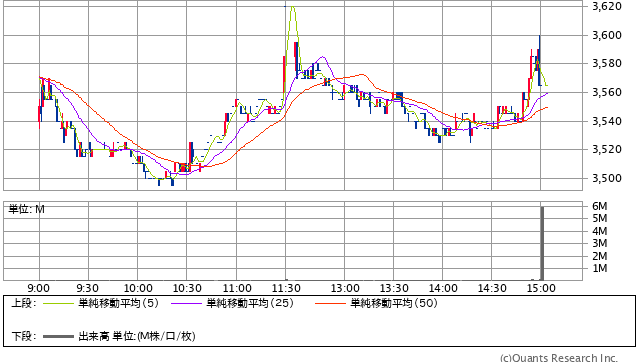The image size is (638, 362).
Task: Click the (c)Quants Research Inc. credit
Action: click(559, 358)
